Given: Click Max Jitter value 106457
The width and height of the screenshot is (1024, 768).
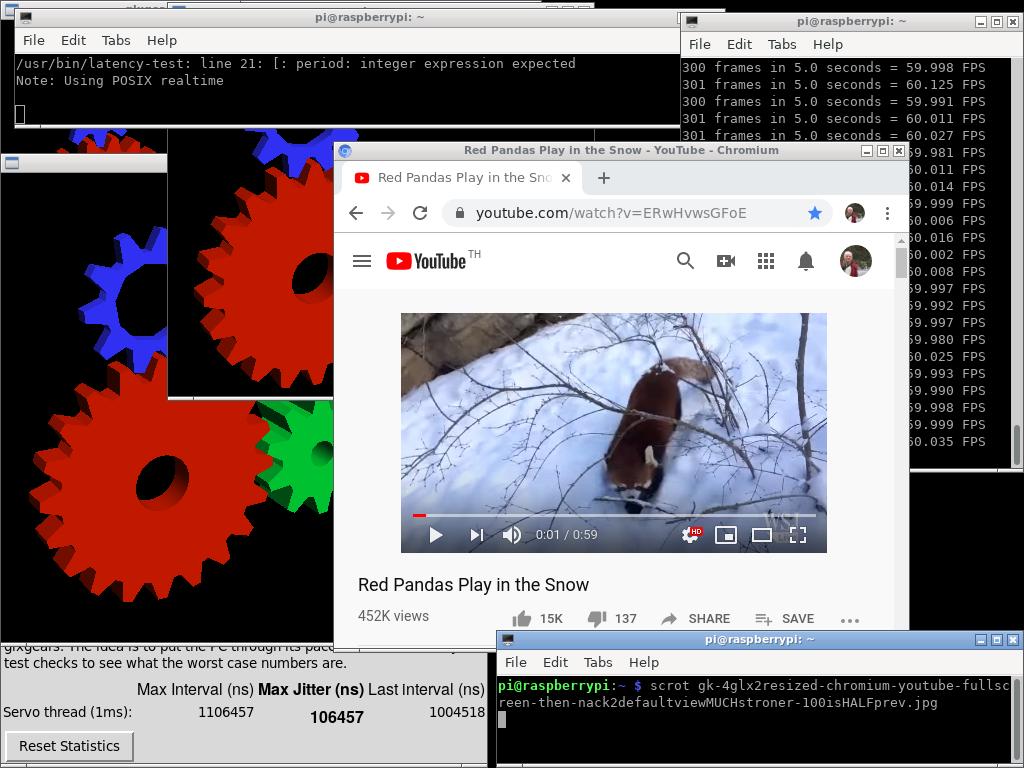Looking at the screenshot, I should 337,717.
